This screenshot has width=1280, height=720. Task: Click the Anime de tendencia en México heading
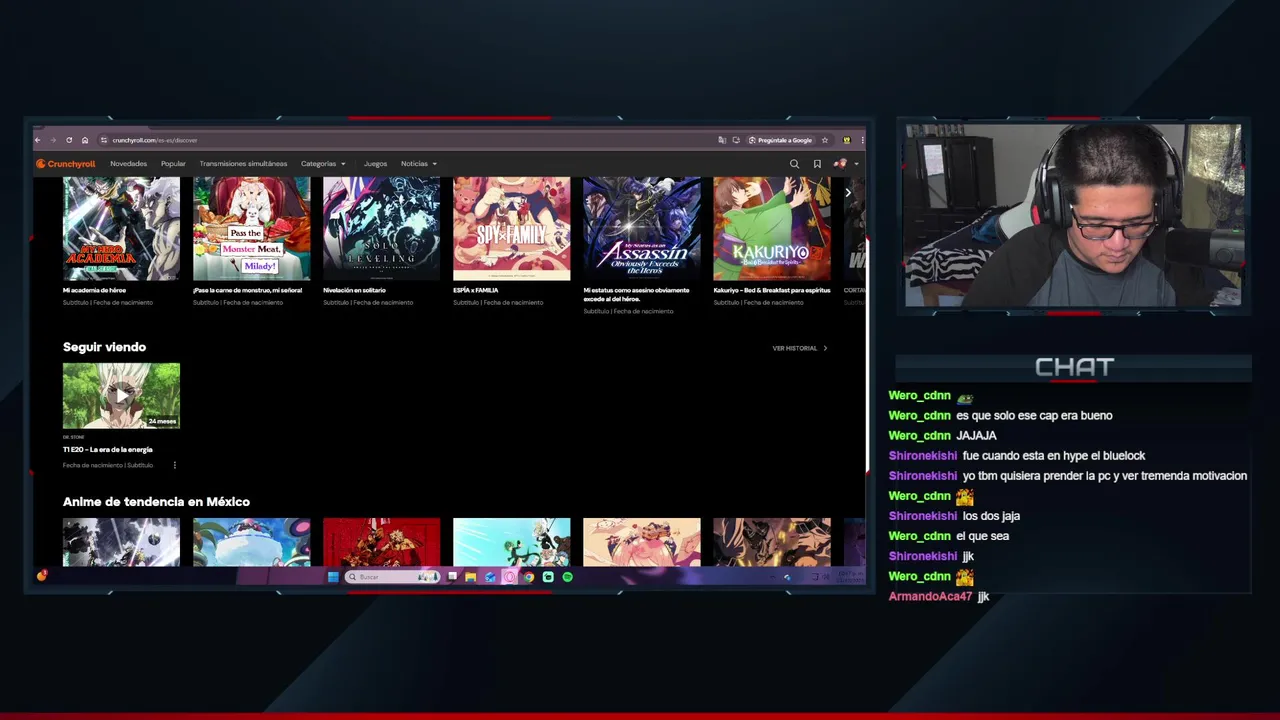pos(156,502)
